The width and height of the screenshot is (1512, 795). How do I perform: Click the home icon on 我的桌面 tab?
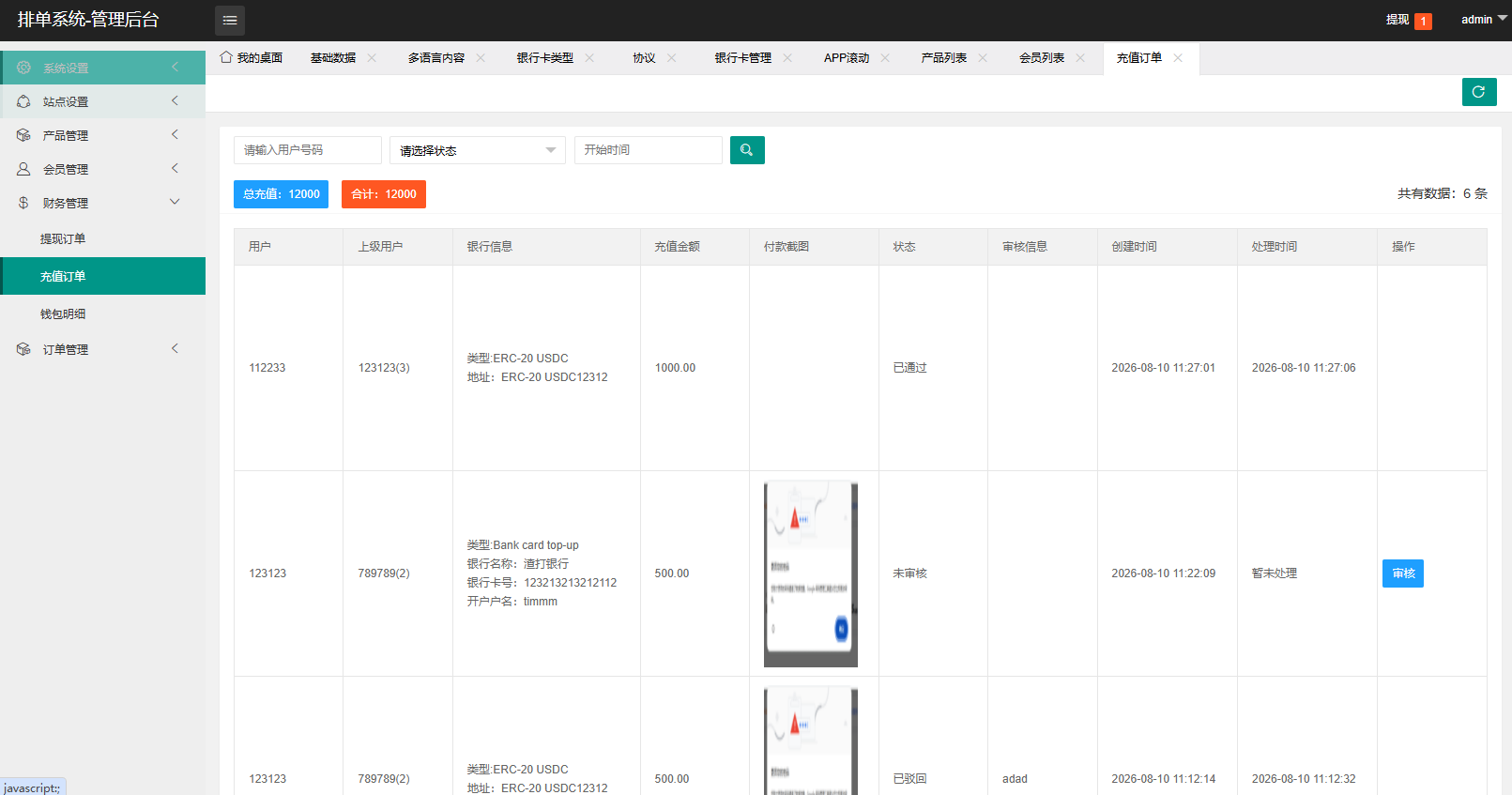(x=226, y=57)
